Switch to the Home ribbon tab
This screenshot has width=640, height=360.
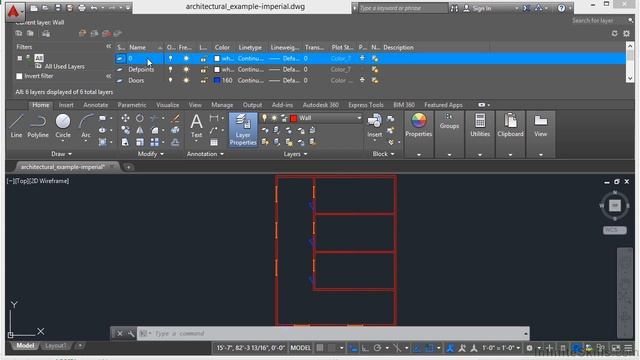(x=41, y=105)
